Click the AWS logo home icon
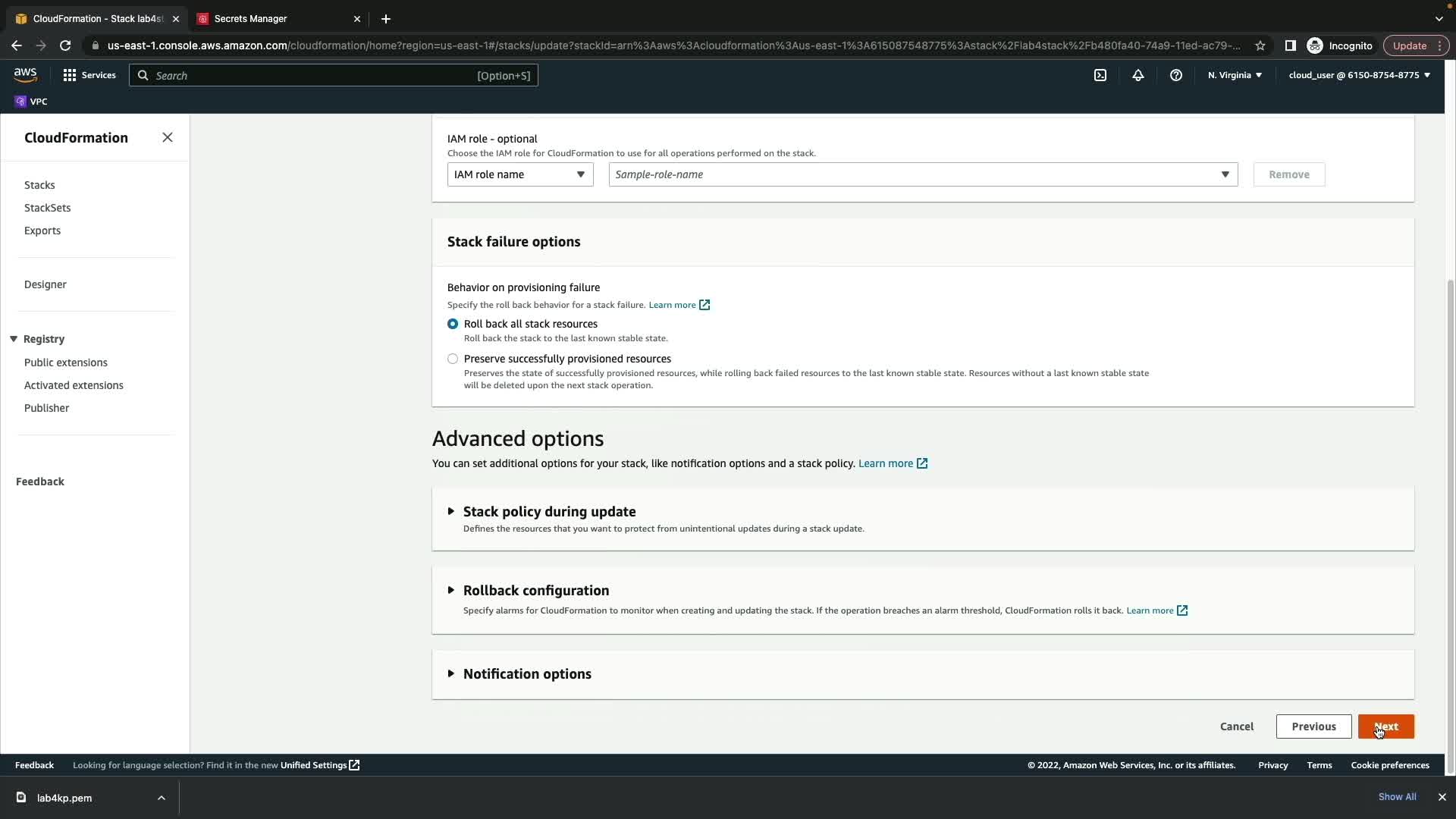This screenshot has width=1456, height=819. point(25,74)
